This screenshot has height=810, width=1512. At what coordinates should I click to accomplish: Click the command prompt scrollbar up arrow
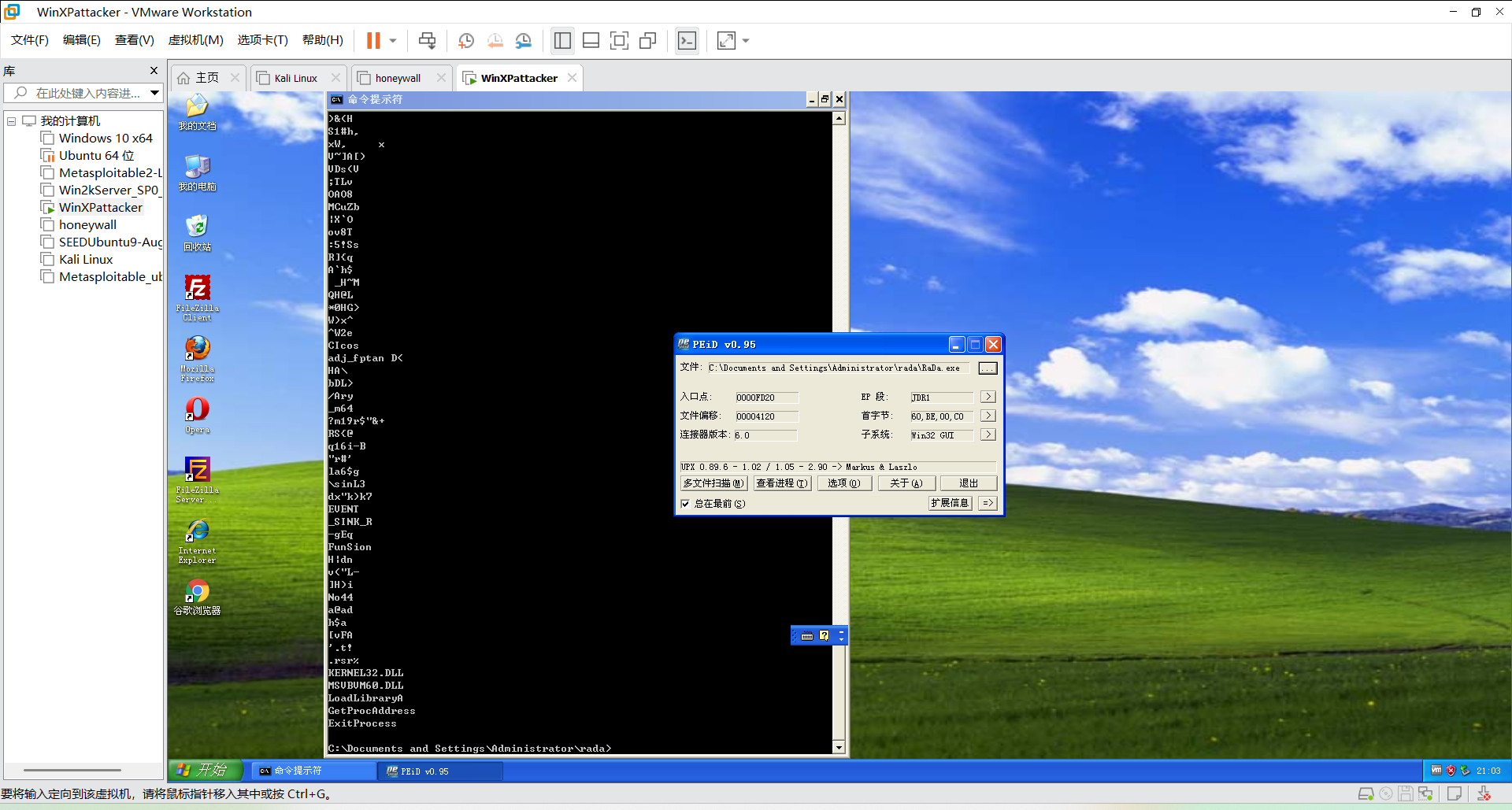839,118
